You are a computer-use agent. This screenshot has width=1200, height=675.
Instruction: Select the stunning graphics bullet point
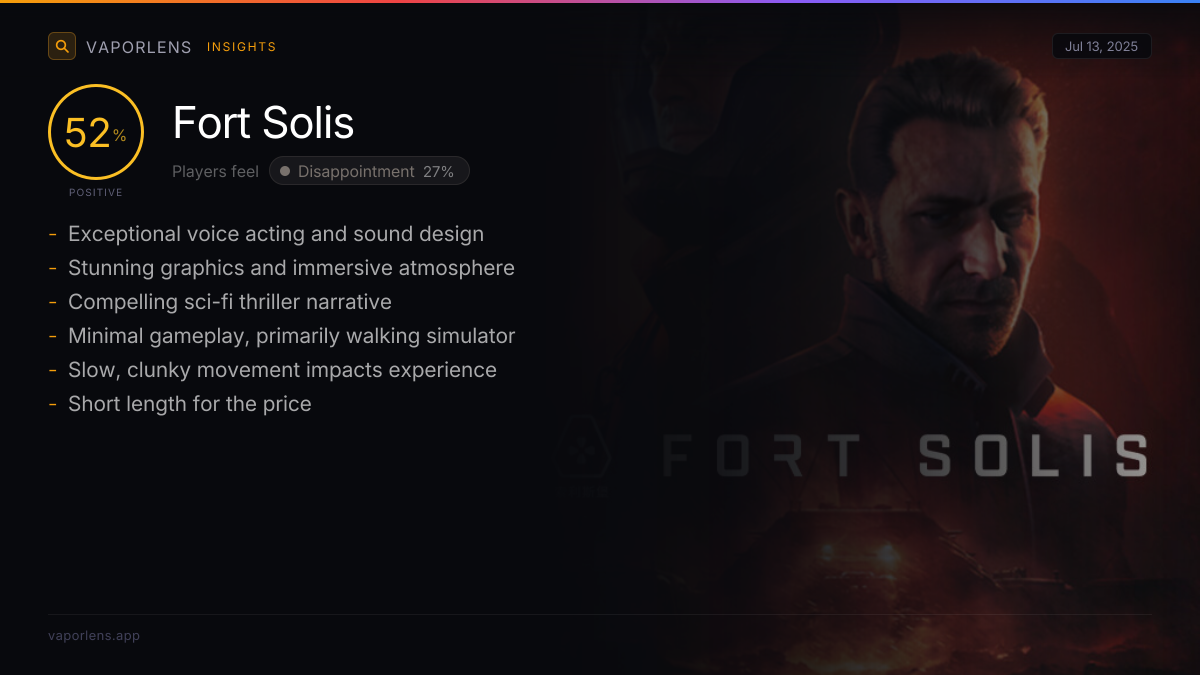coord(291,268)
